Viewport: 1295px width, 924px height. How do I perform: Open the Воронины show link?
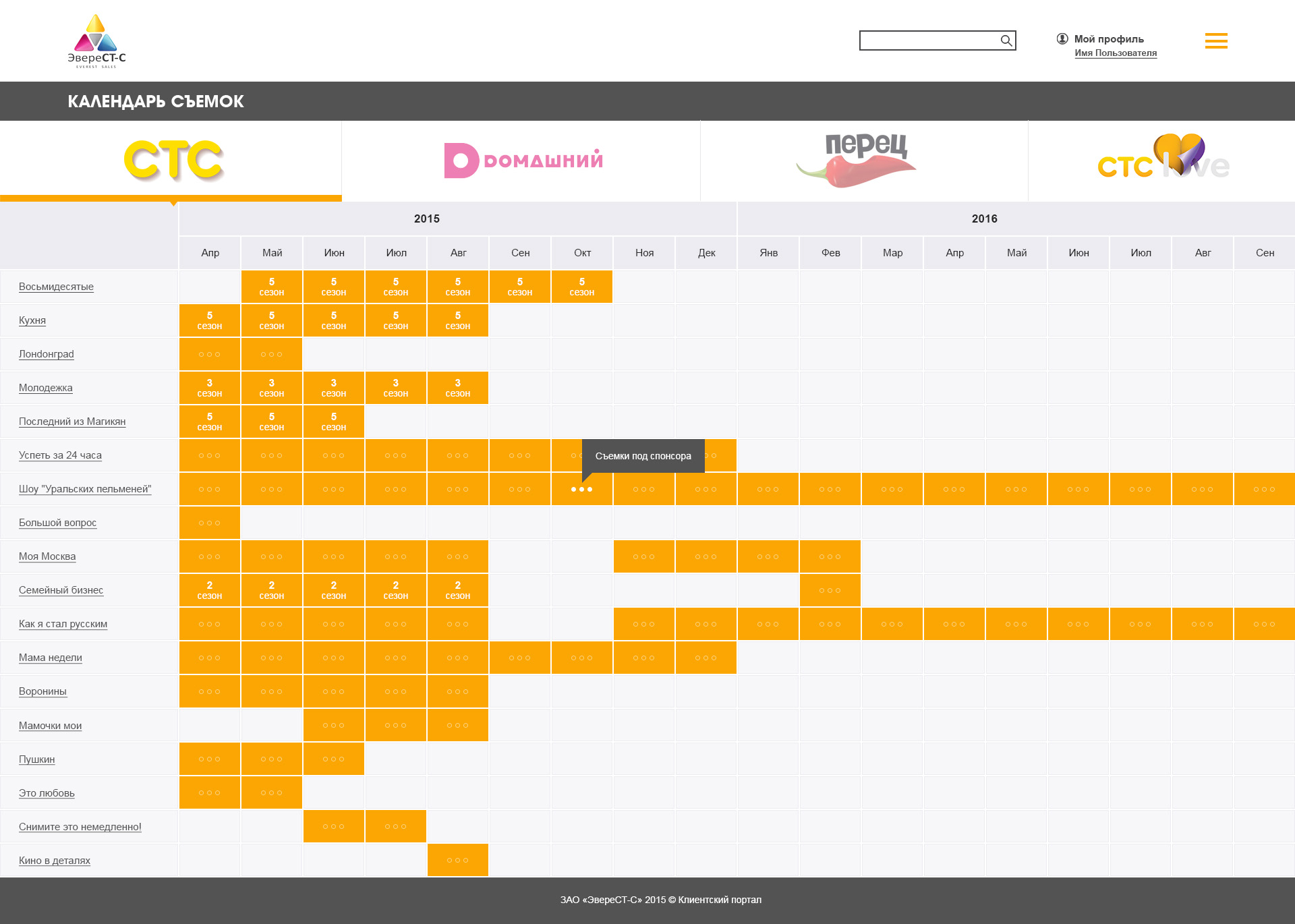pos(42,691)
